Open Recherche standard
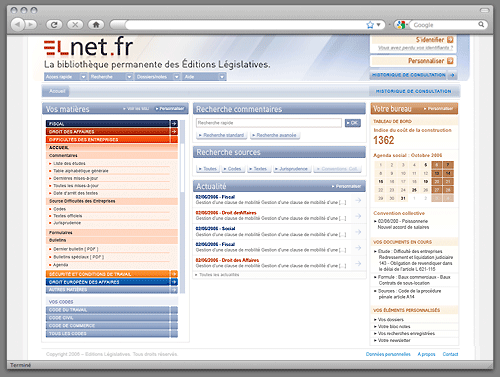This screenshot has width=500, height=377. point(221,135)
